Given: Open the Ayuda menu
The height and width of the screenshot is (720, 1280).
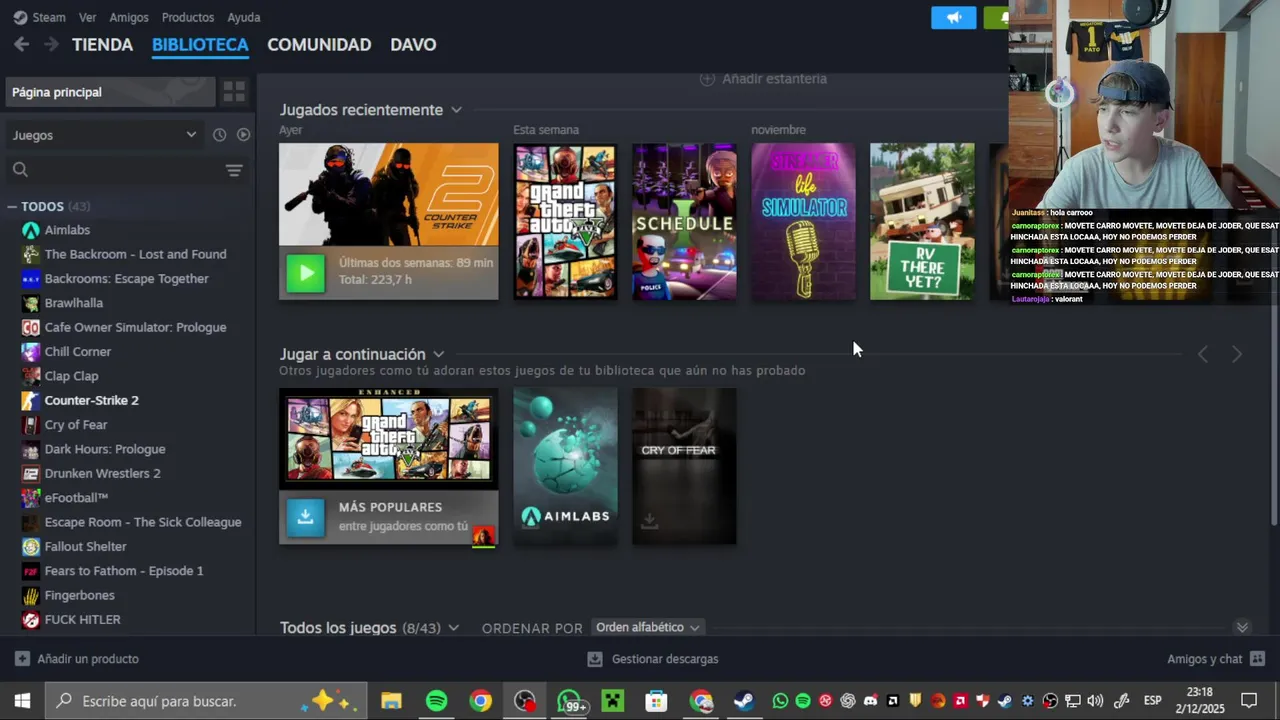Looking at the screenshot, I should (x=244, y=17).
